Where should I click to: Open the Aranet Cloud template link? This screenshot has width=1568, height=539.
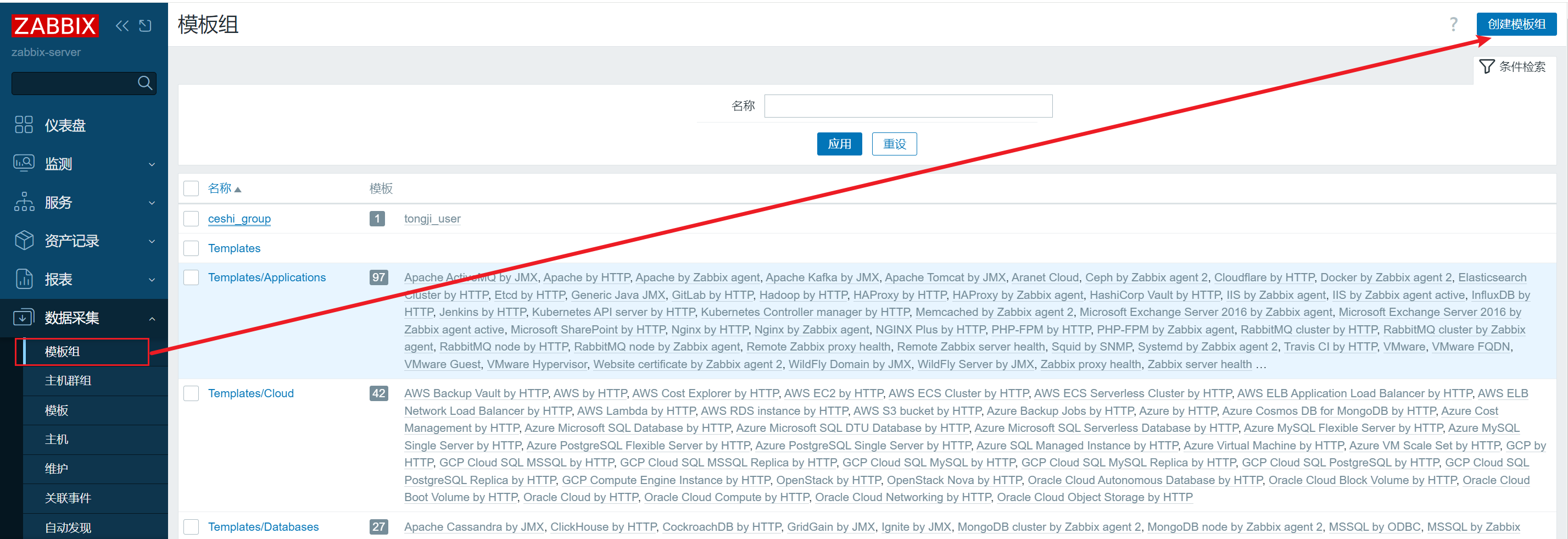1045,277
